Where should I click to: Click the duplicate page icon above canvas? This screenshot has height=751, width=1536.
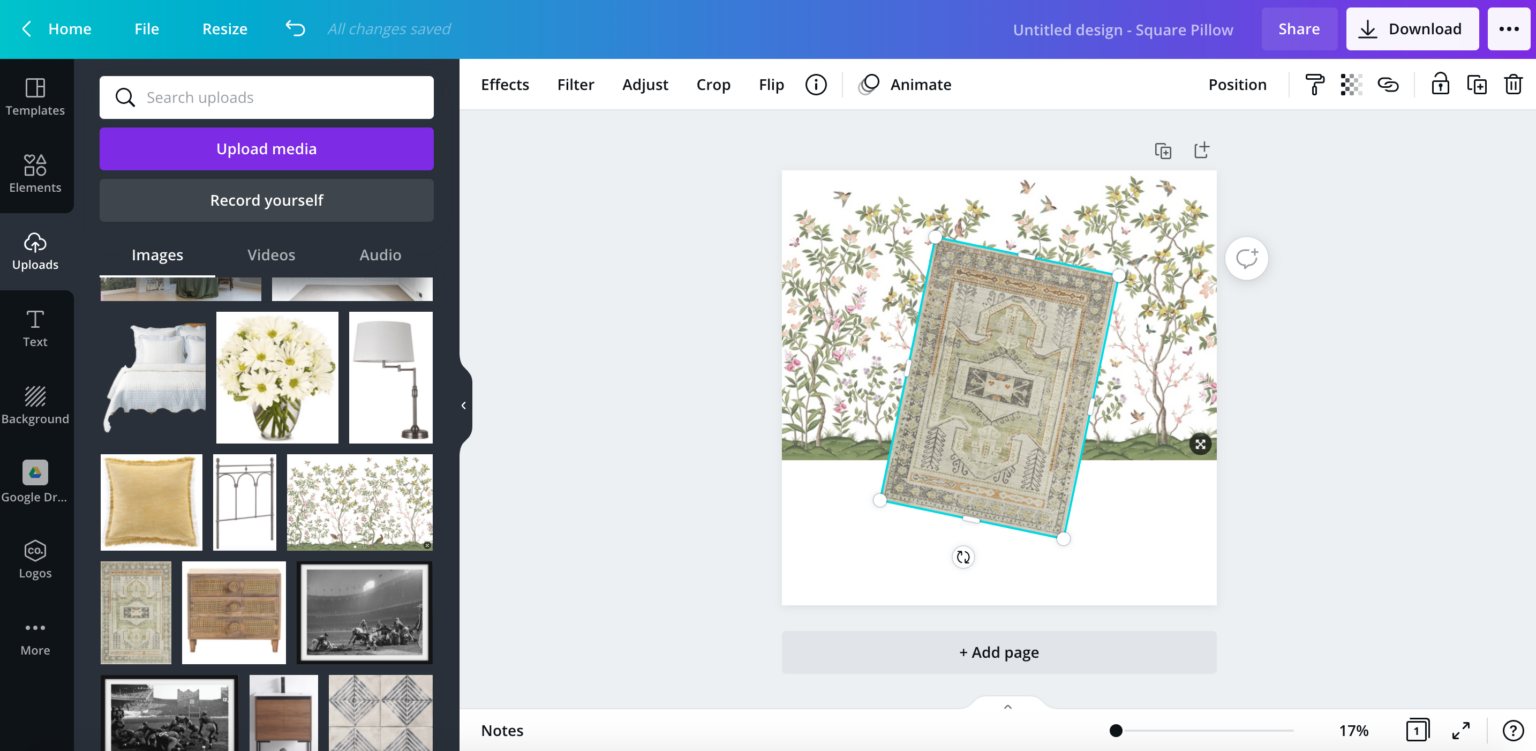pos(1163,151)
